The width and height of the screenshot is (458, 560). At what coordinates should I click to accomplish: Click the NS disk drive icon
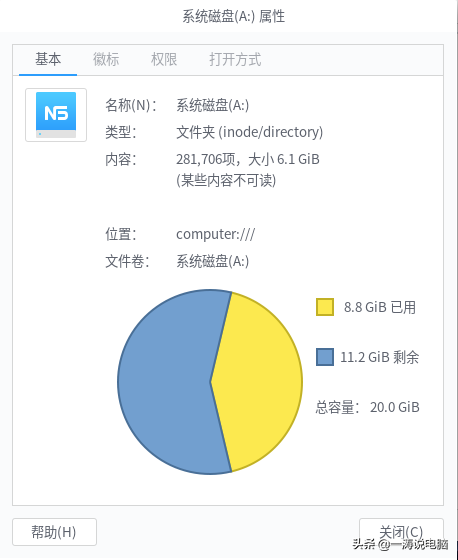pyautogui.click(x=56, y=115)
